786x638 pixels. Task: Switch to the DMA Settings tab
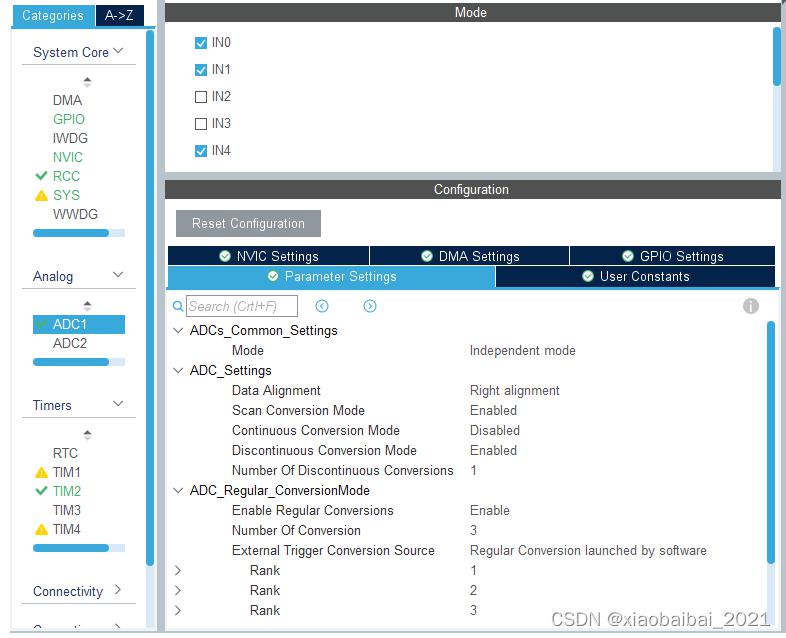coord(470,256)
